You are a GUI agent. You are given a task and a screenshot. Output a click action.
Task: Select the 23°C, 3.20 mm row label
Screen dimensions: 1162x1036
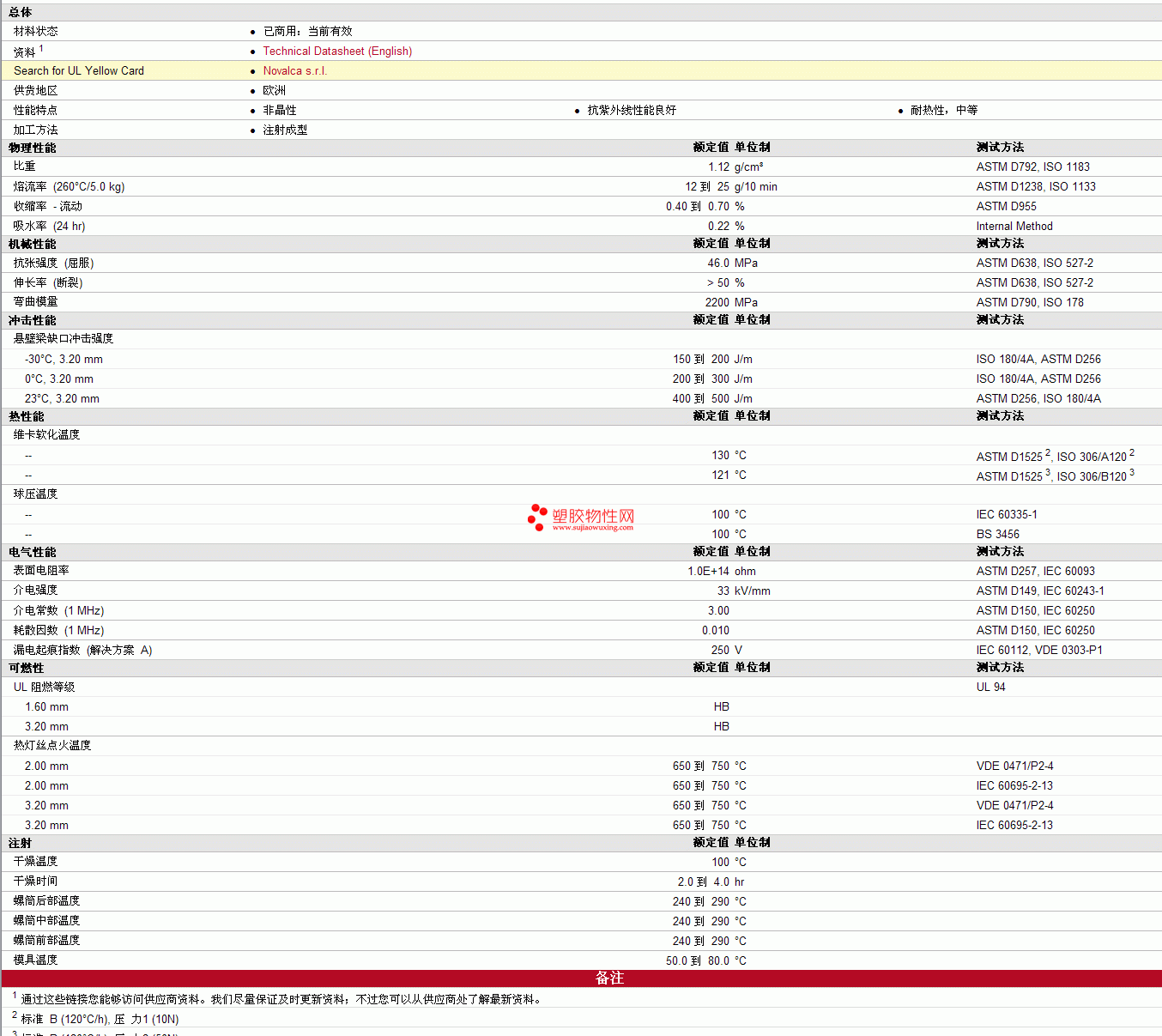[x=62, y=398]
